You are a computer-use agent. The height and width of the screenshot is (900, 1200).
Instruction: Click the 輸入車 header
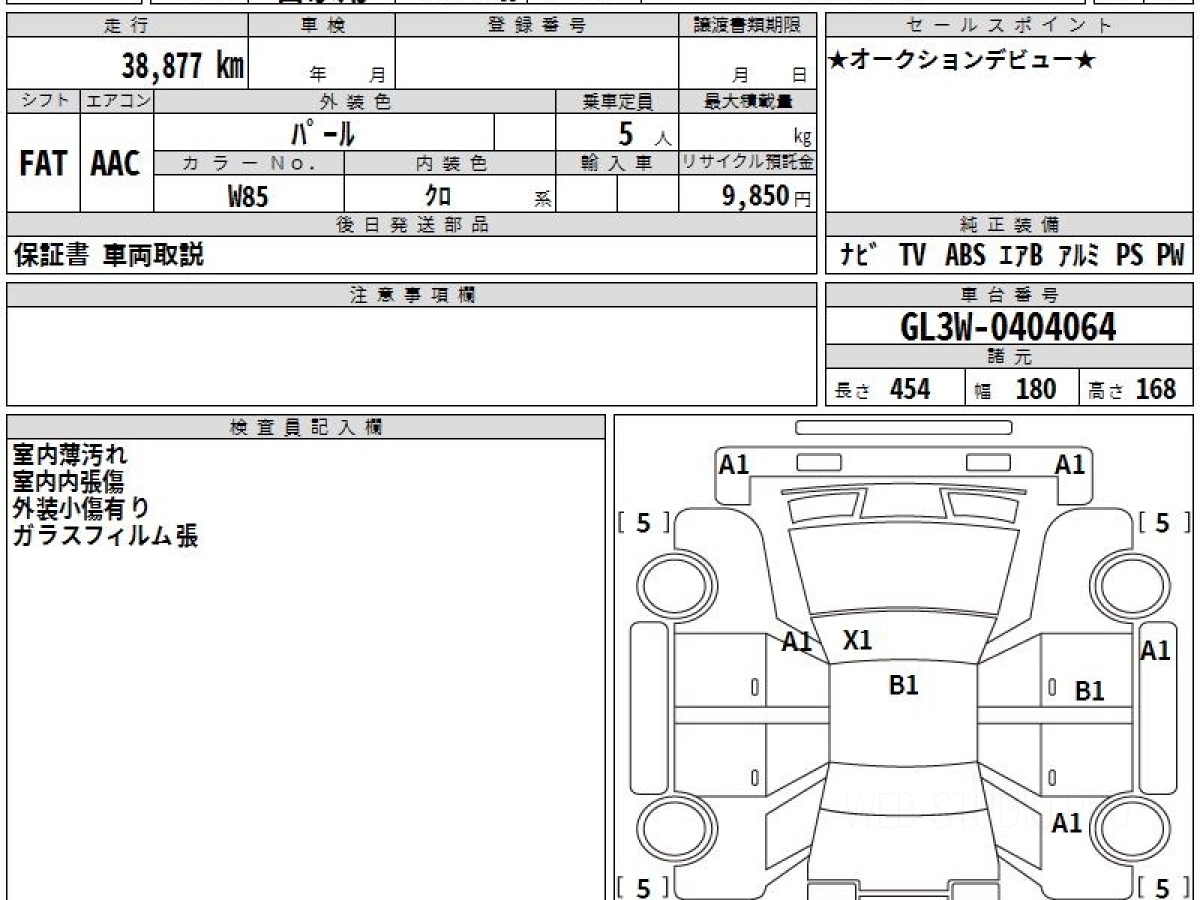[x=617, y=163]
